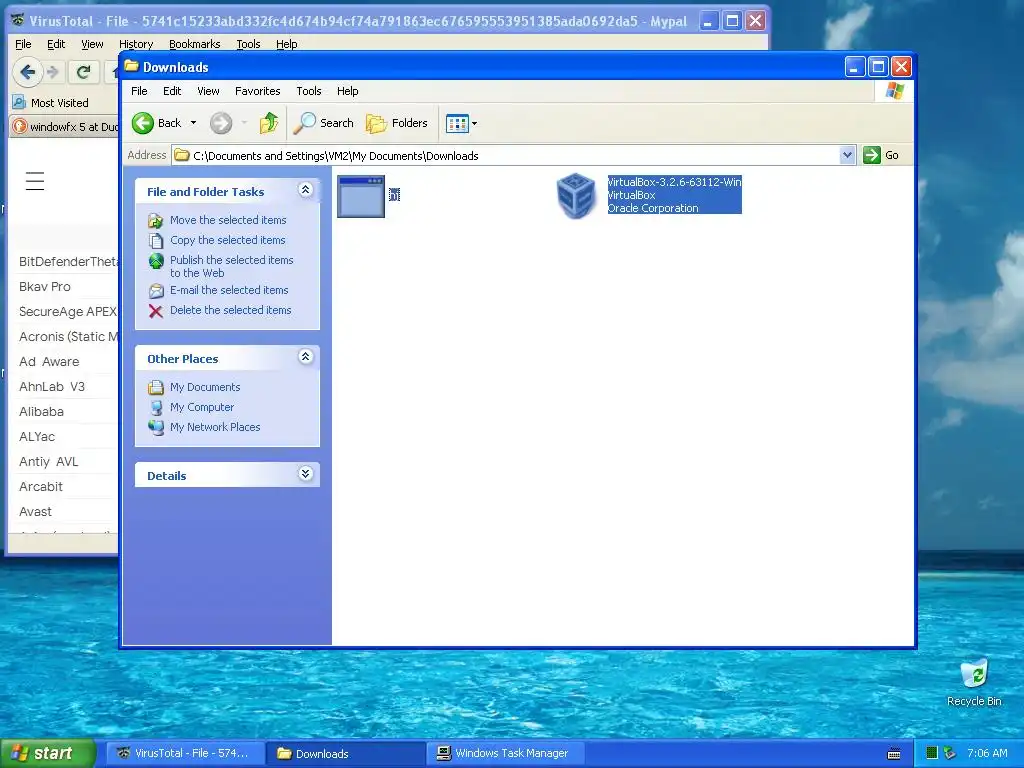
Task: Open Help menu in Downloads window
Action: 347,91
